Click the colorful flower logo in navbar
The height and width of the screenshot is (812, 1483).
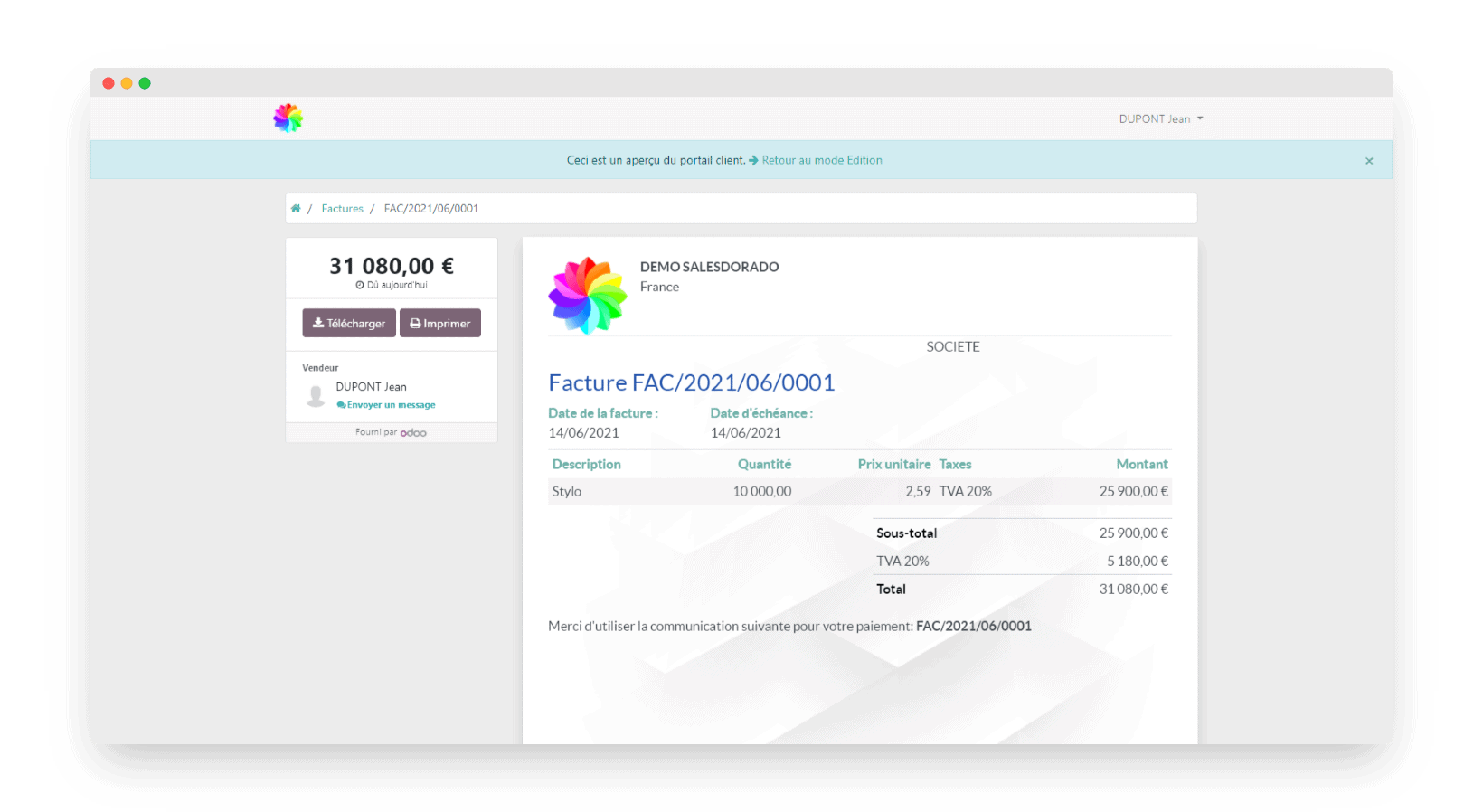(288, 118)
